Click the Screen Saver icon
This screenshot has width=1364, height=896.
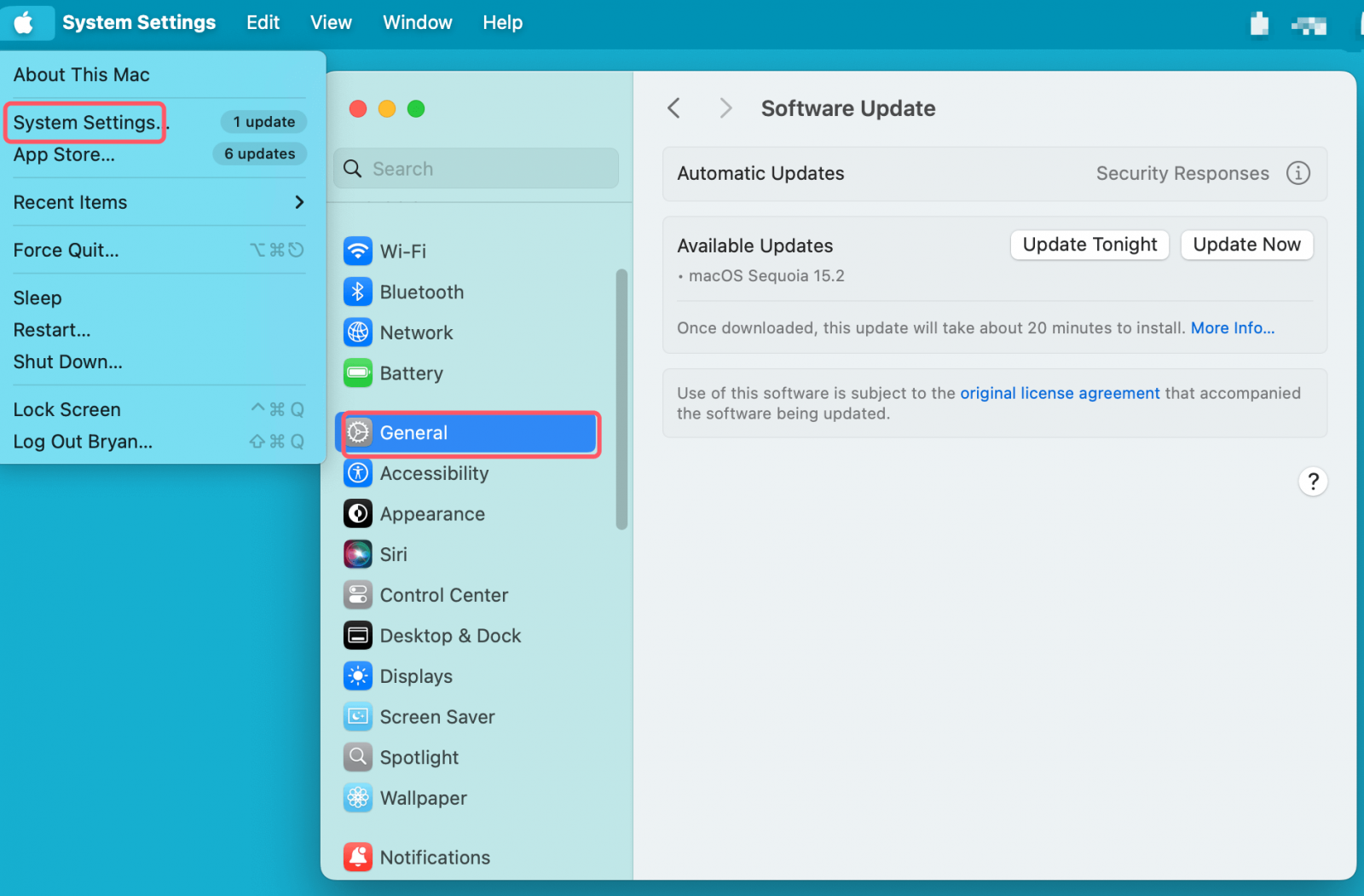pyautogui.click(x=358, y=717)
